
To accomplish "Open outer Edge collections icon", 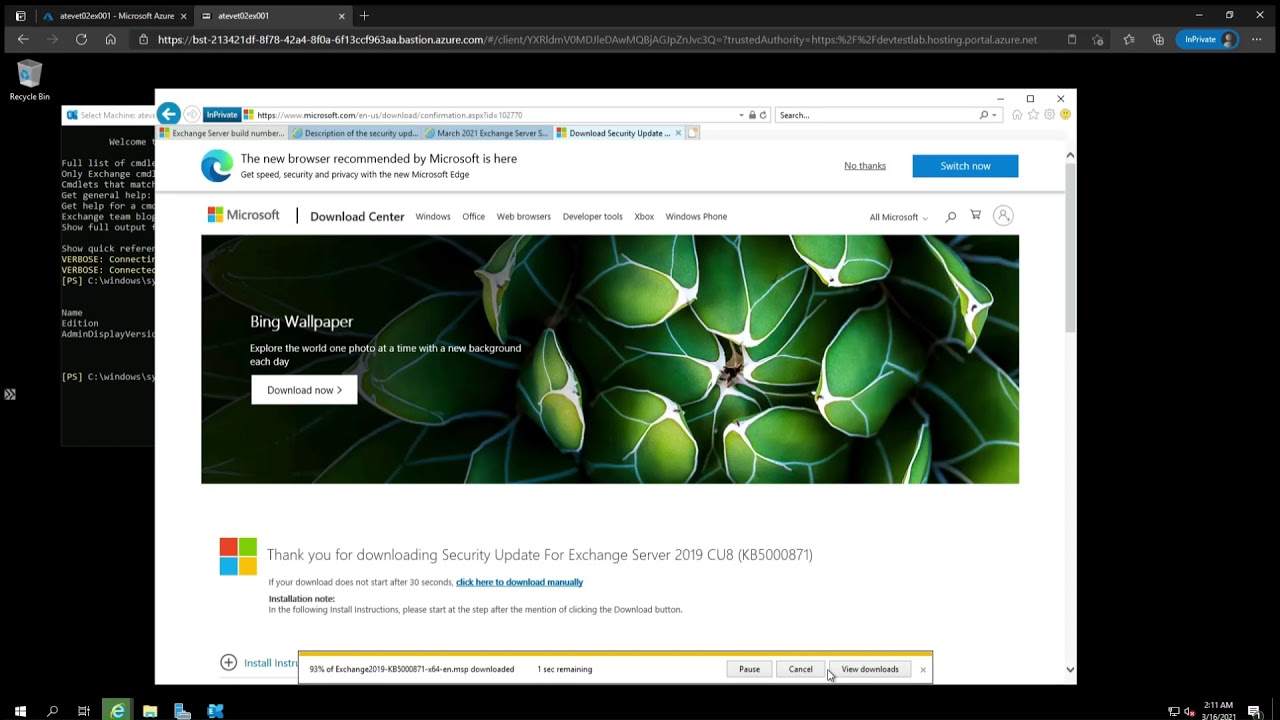I will (1158, 39).
